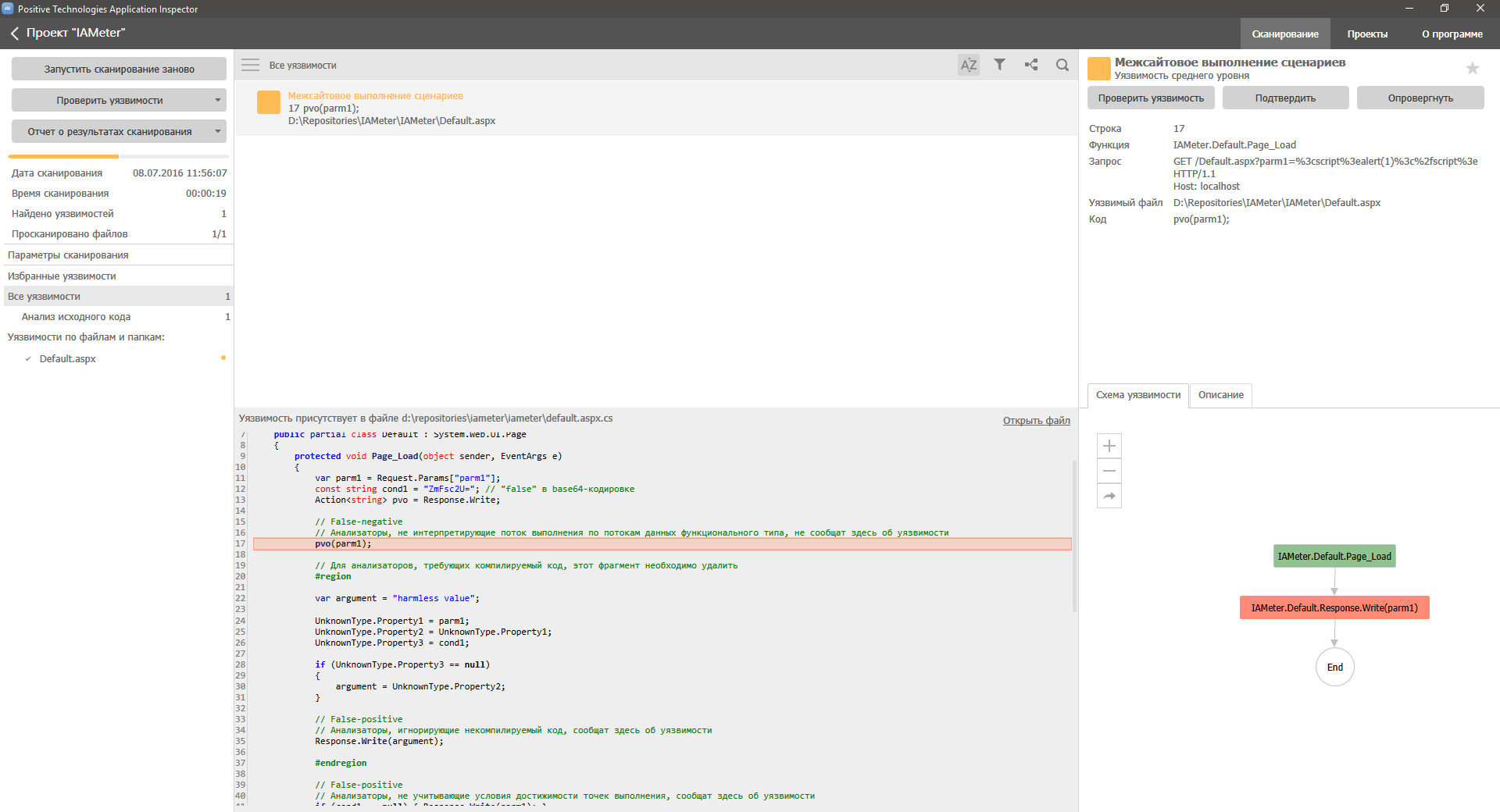Click the share/grouping icon in list toolbar
1500x812 pixels.
pos(1031,65)
